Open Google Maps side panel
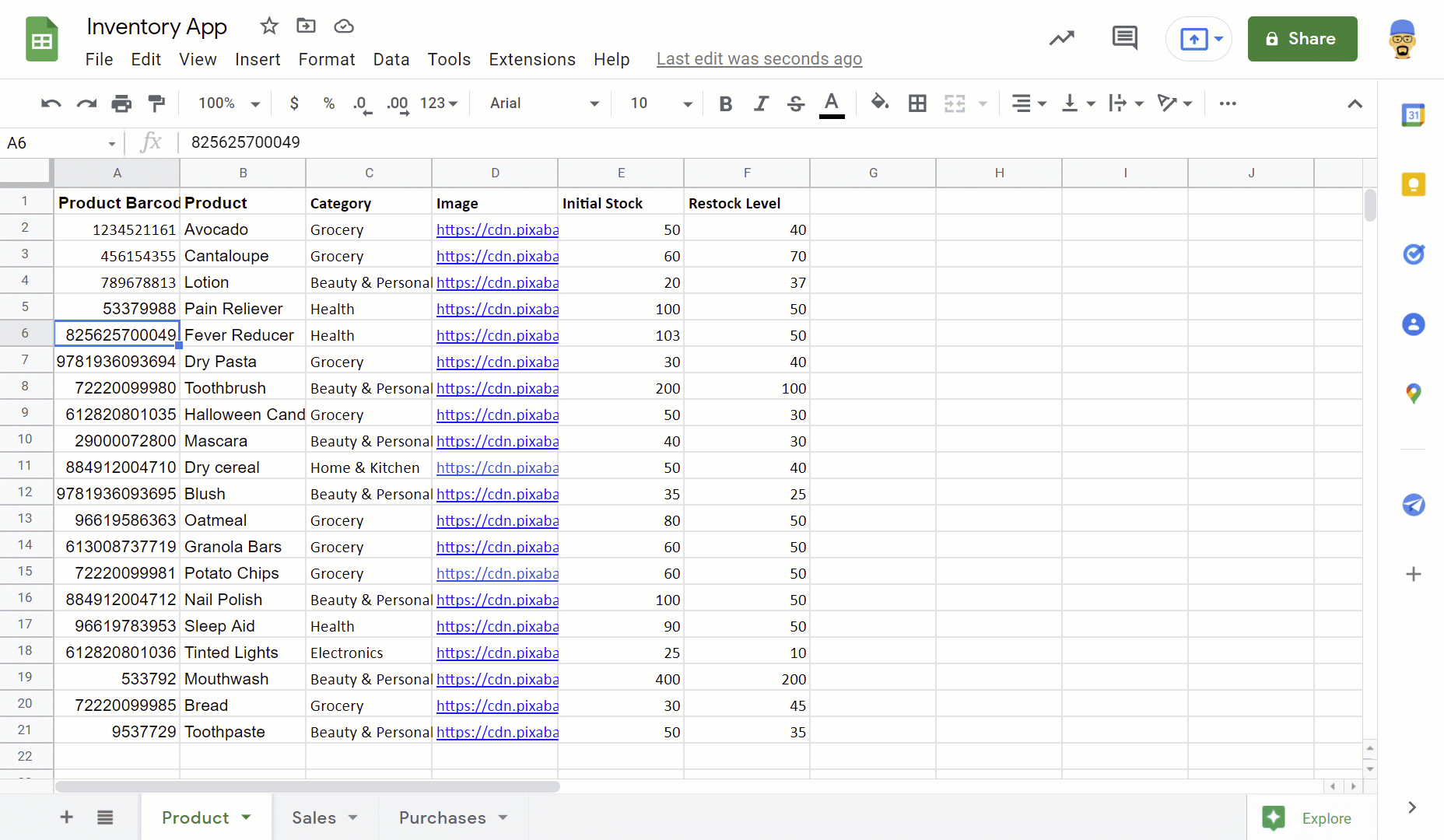1444x840 pixels. tap(1414, 394)
